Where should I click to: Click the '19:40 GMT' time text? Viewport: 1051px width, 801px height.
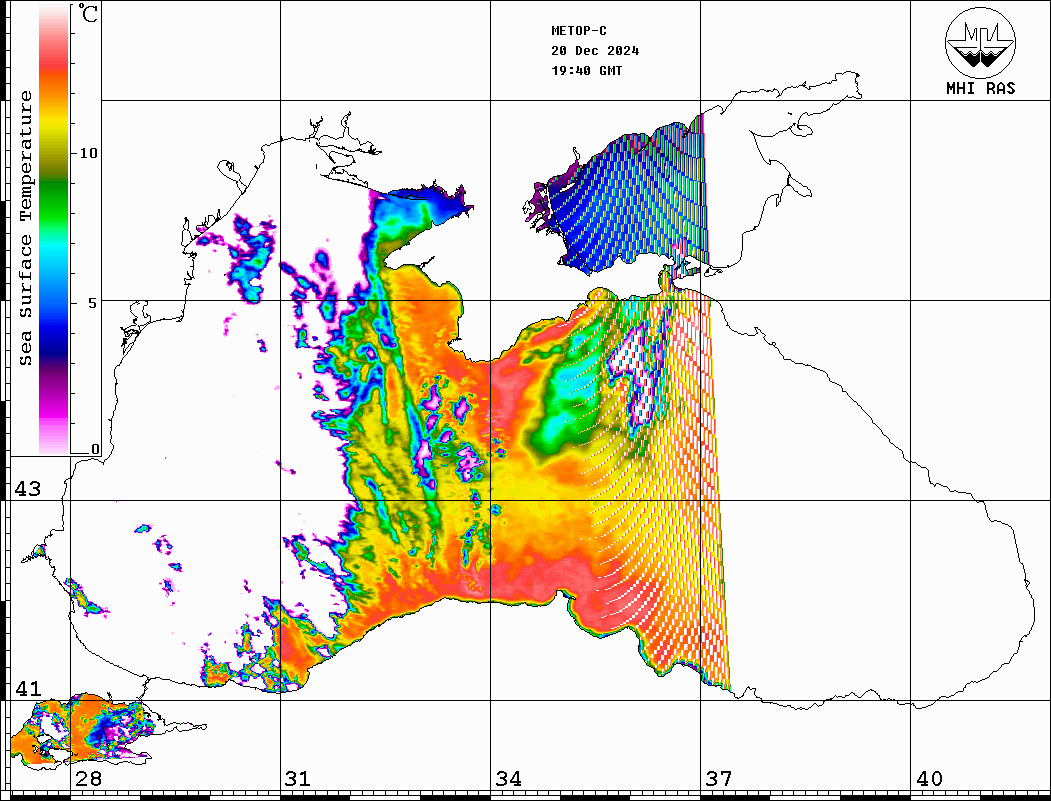tap(587, 70)
